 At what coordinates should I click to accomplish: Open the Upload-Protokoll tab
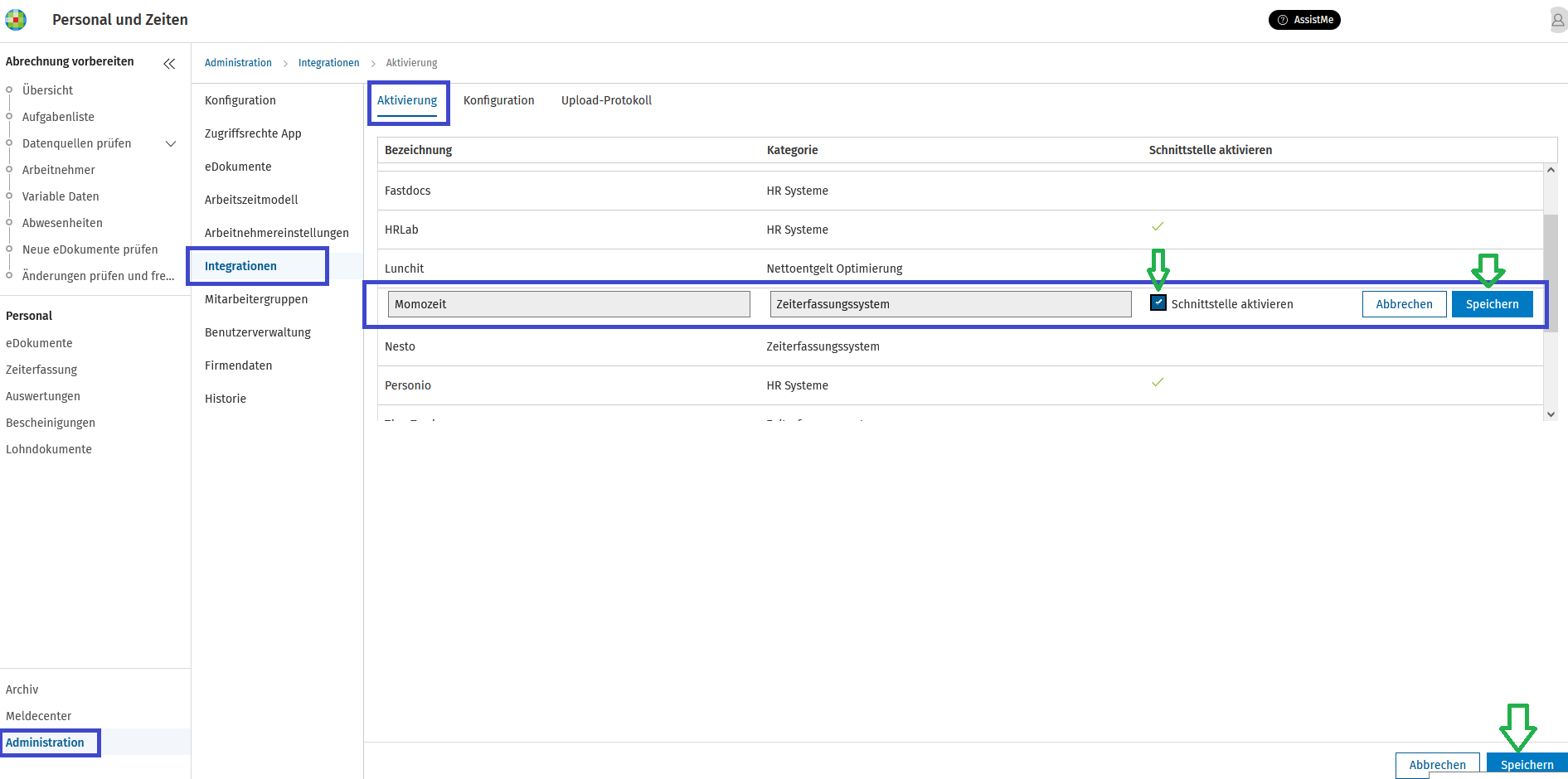click(606, 100)
